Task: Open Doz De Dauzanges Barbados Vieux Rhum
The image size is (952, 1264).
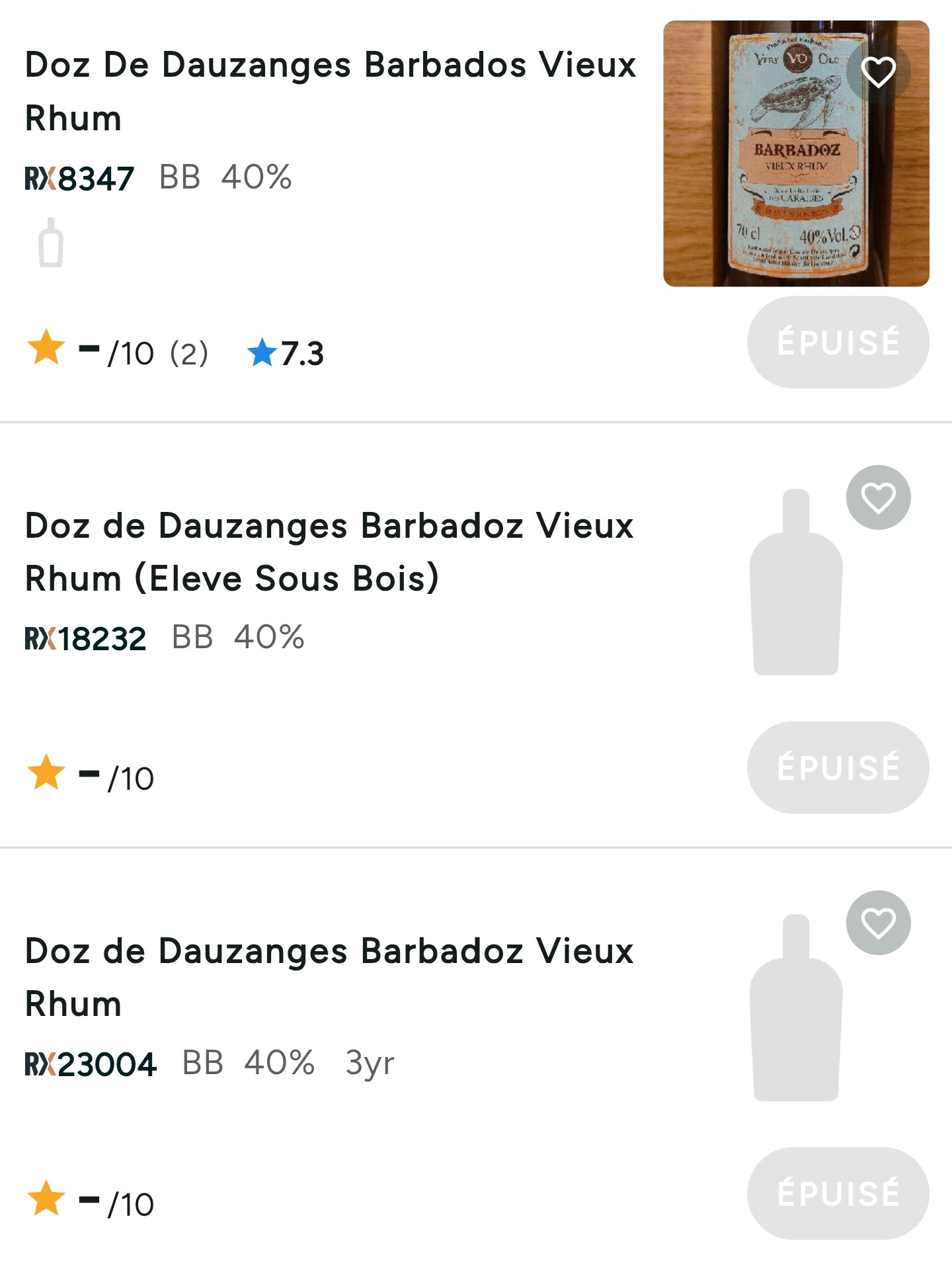Action: 331,91
